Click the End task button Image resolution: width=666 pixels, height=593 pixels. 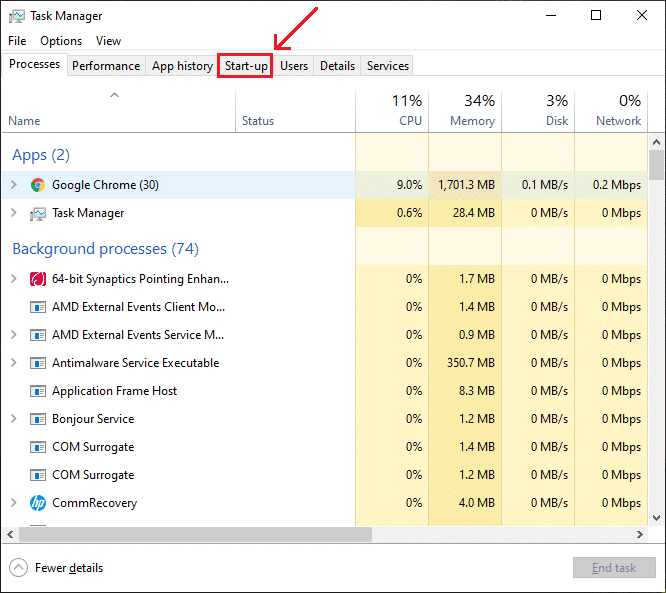[x=614, y=568]
